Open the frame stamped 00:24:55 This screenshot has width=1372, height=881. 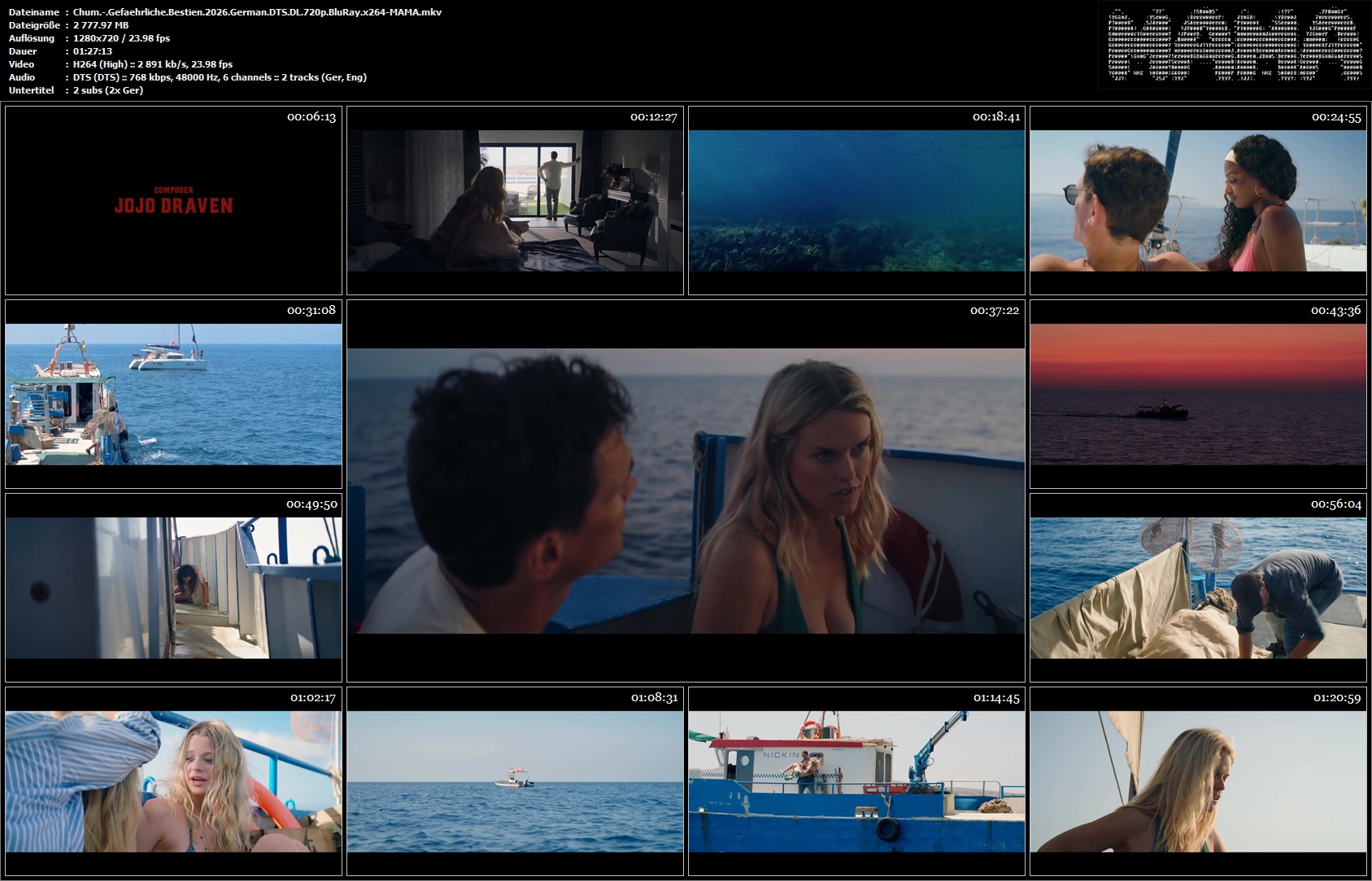pyautogui.click(x=1198, y=200)
